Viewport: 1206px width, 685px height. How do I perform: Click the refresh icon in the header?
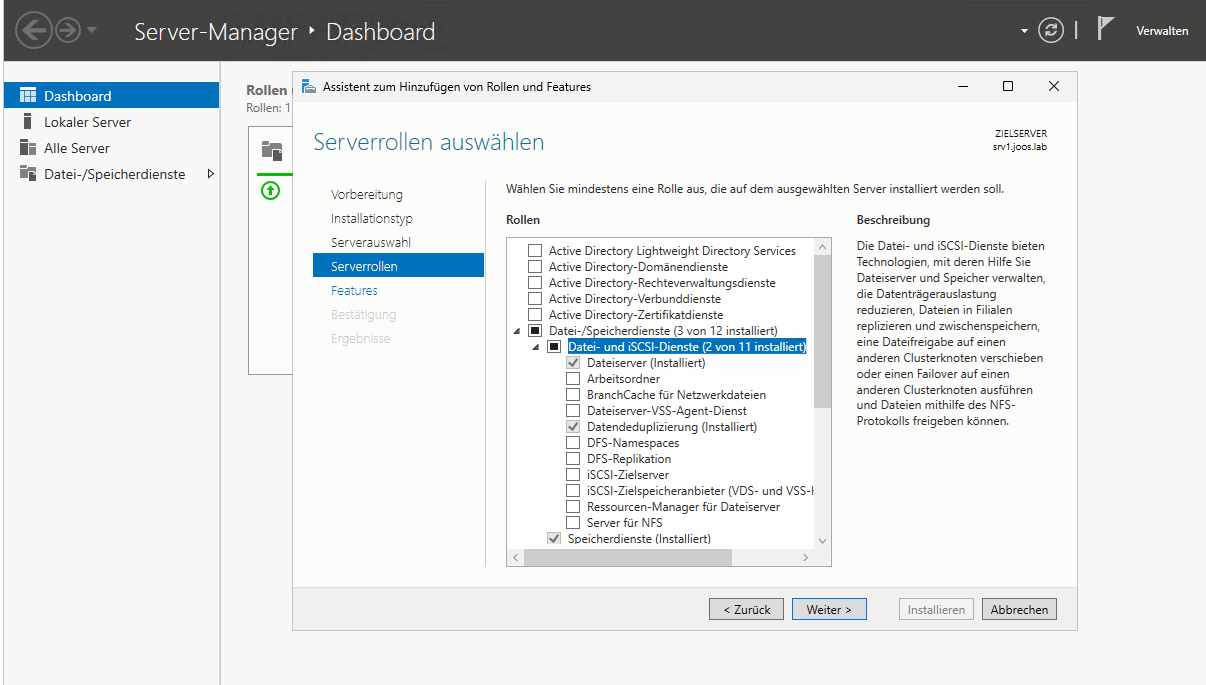coord(1050,30)
